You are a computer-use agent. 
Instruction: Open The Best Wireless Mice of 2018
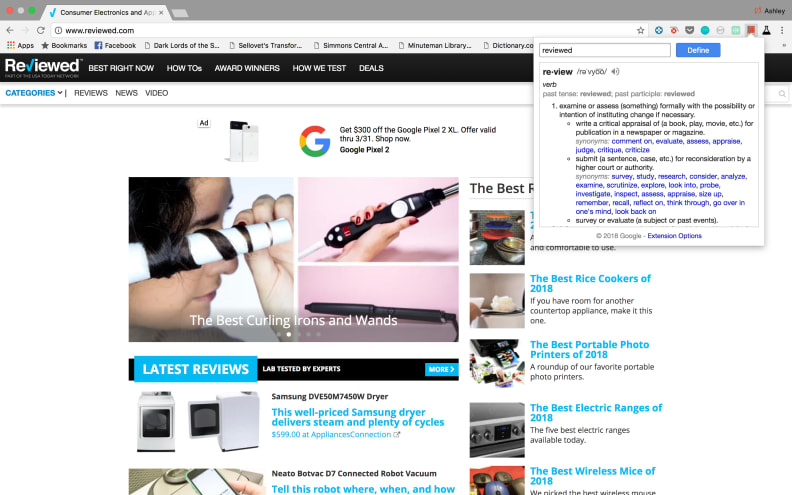coord(592,476)
